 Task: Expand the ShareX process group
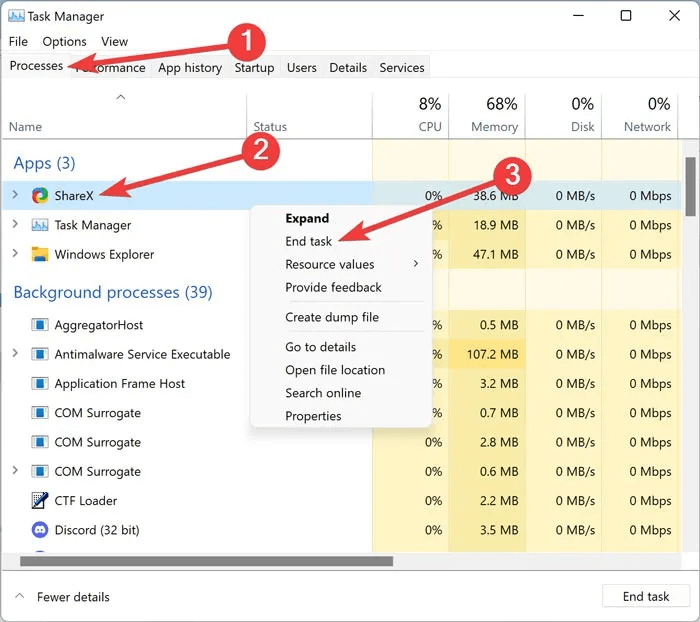point(15,196)
